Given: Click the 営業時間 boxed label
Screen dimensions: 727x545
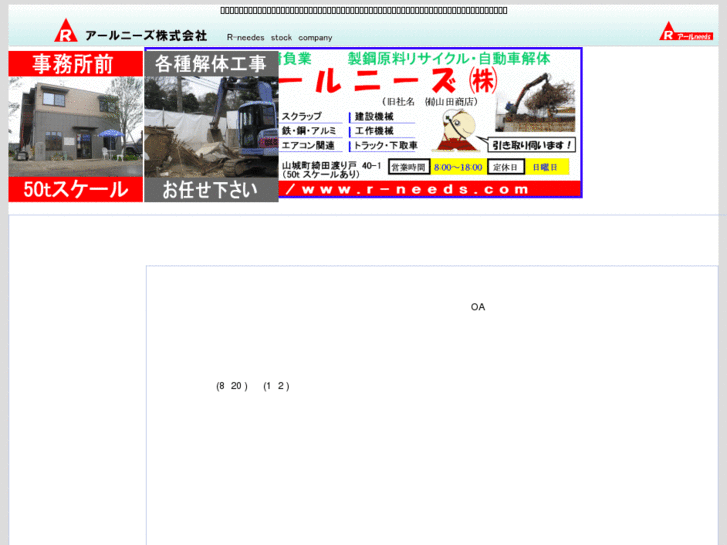Looking at the screenshot, I should click(x=409, y=167).
